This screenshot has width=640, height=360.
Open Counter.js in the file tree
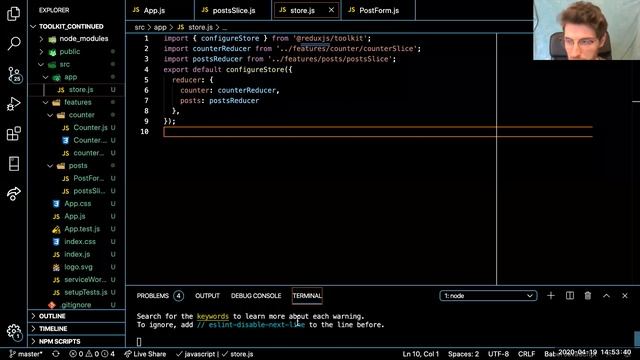(x=76, y=127)
